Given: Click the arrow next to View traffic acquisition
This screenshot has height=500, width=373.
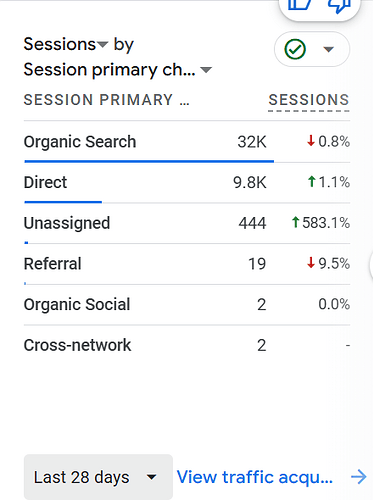Looking at the screenshot, I should pos(359,477).
